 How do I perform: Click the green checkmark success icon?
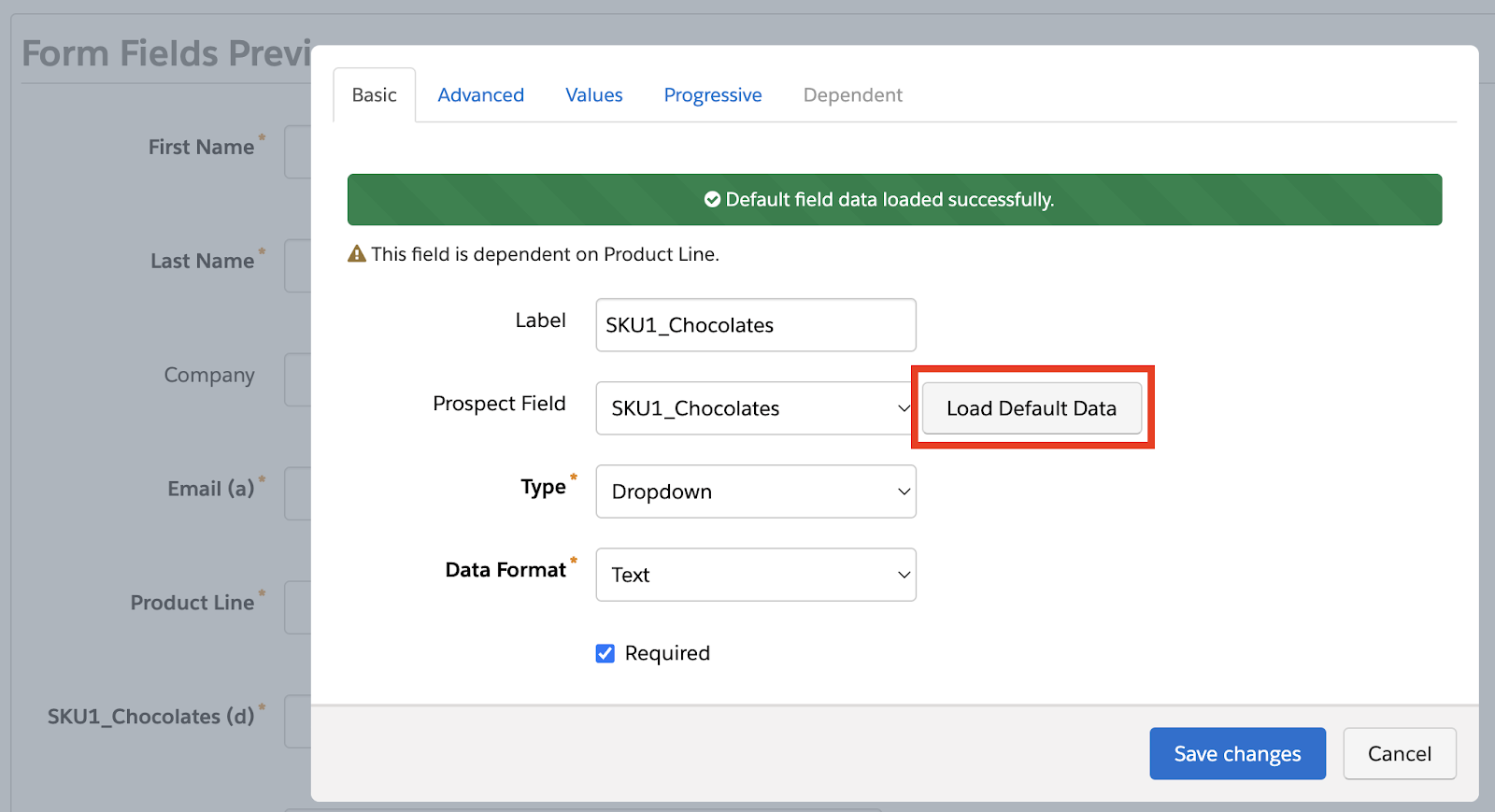[x=712, y=199]
